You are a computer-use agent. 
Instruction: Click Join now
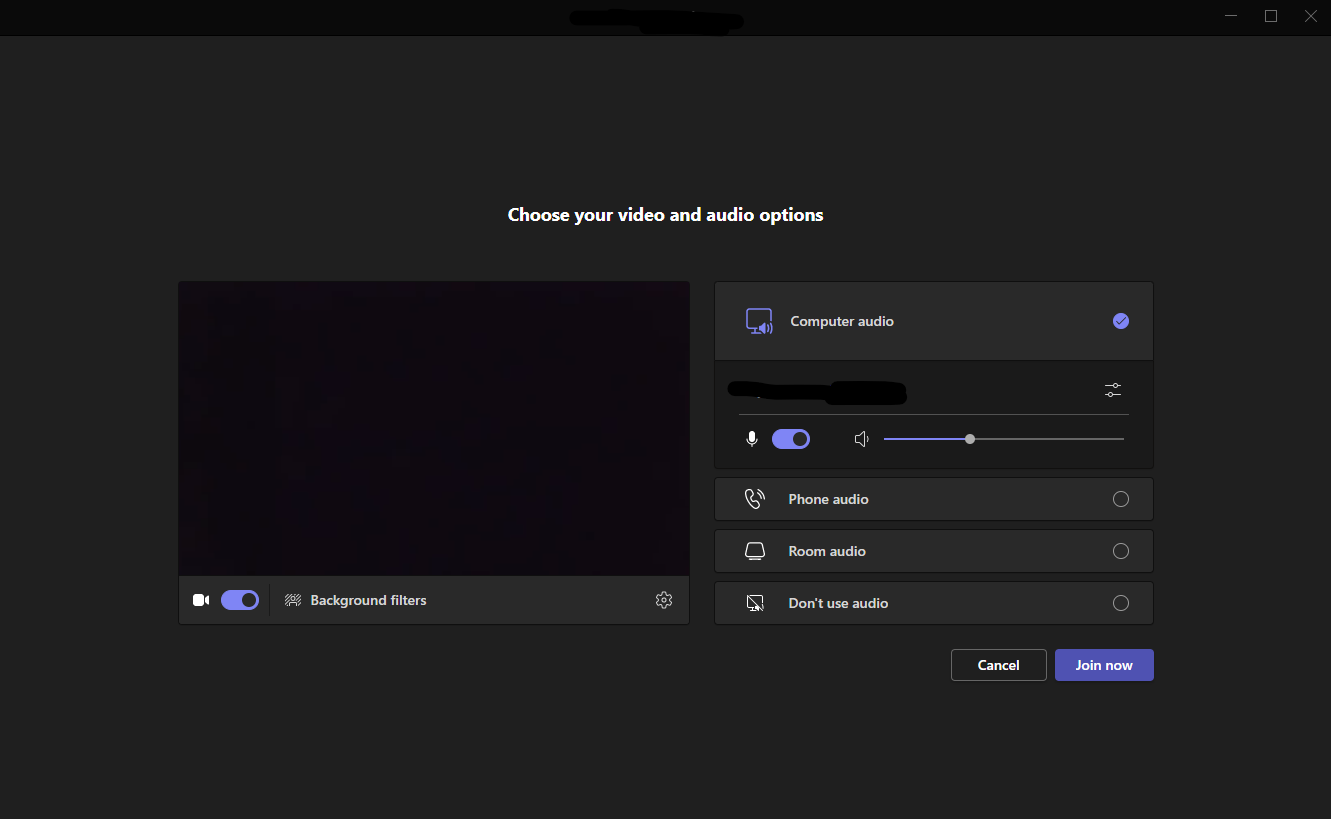coord(1103,664)
